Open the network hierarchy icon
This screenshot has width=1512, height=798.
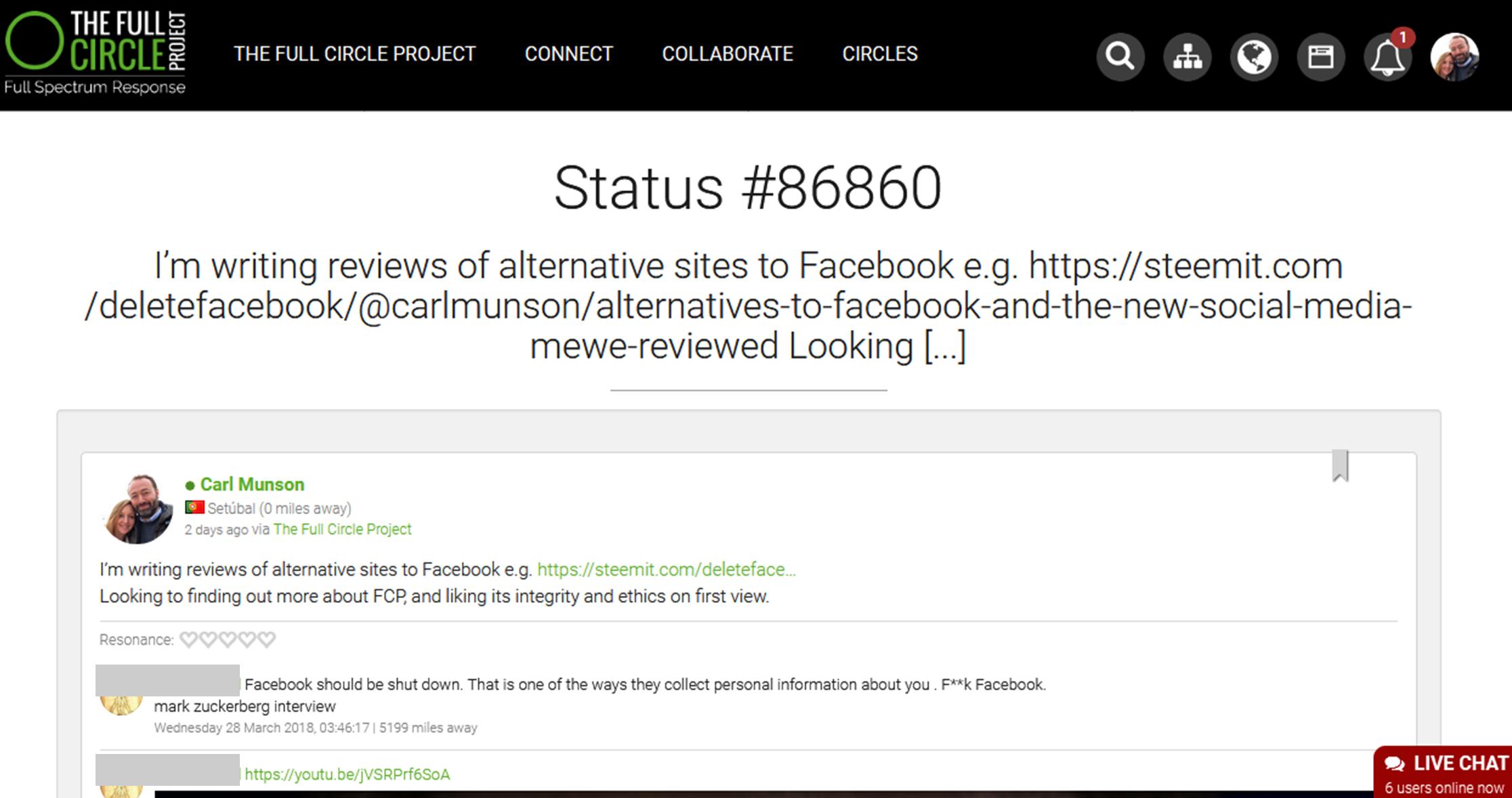click(1187, 57)
